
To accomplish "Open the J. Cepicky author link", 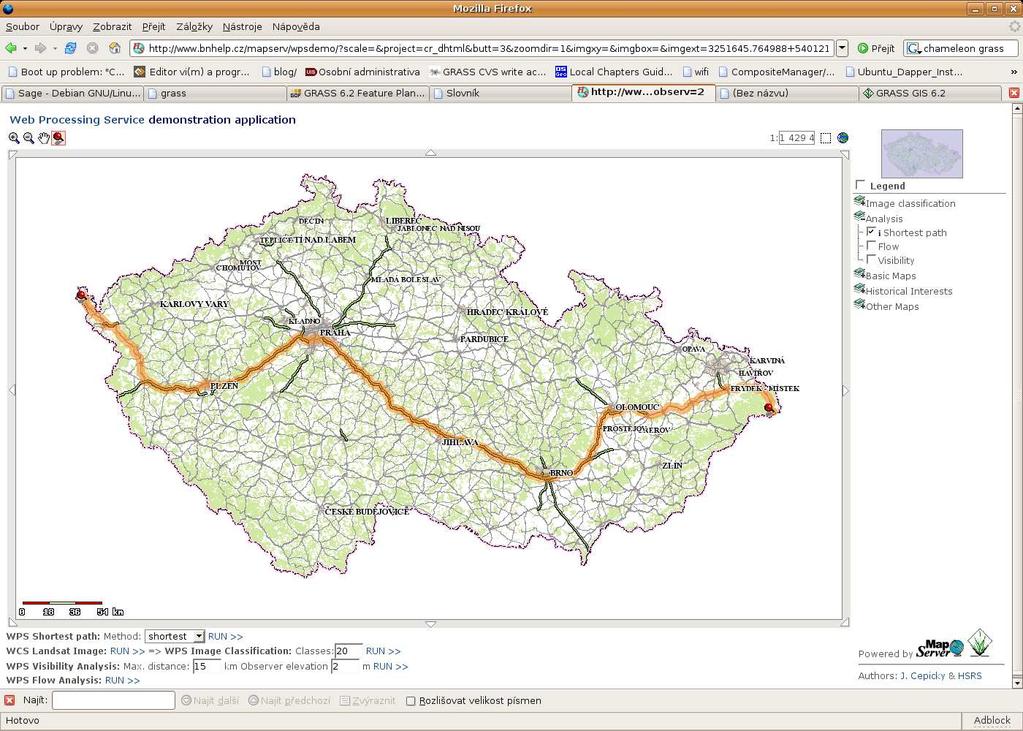I will pyautogui.click(x=922, y=676).
